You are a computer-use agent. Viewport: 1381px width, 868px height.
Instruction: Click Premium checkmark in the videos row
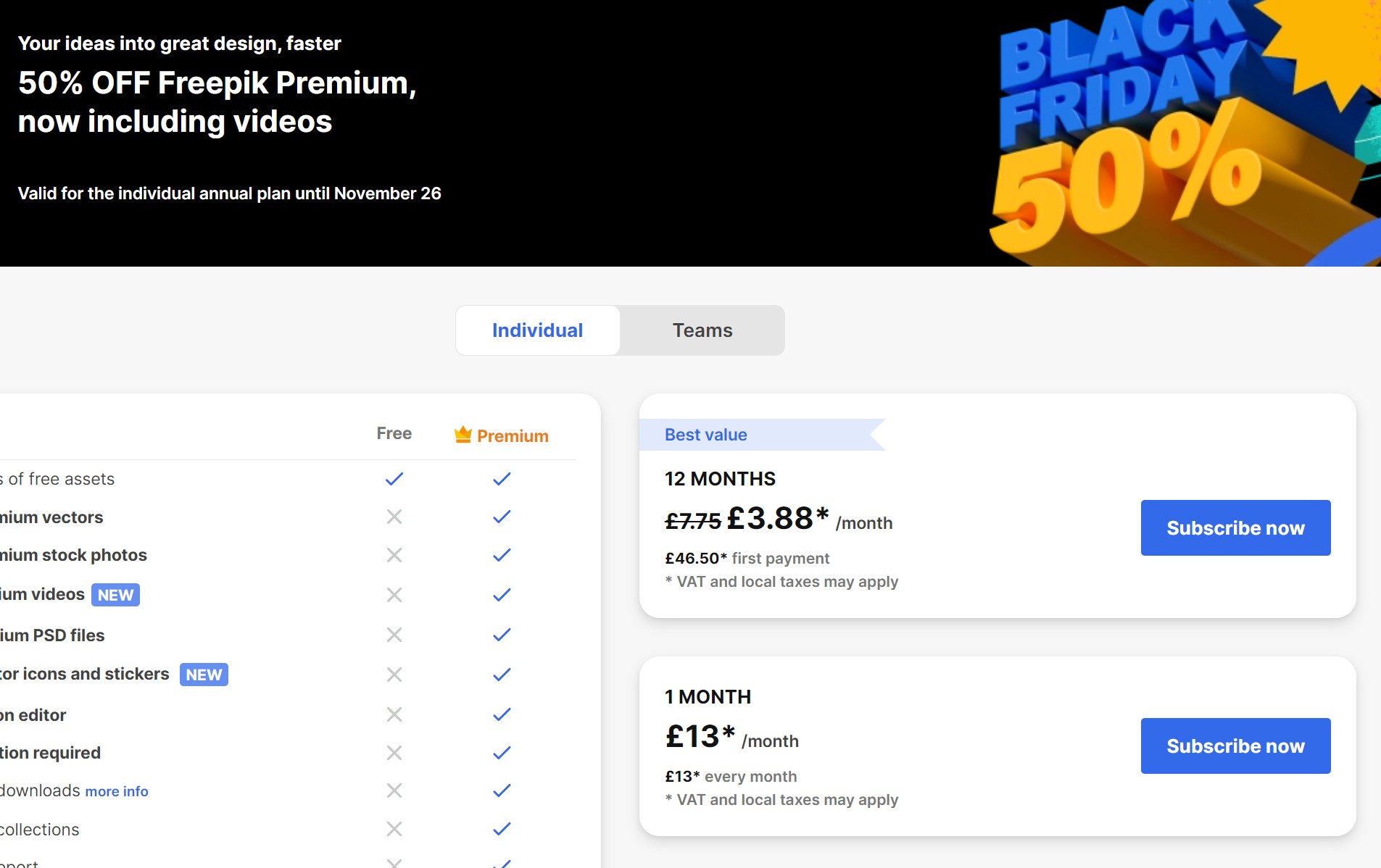[x=502, y=595]
